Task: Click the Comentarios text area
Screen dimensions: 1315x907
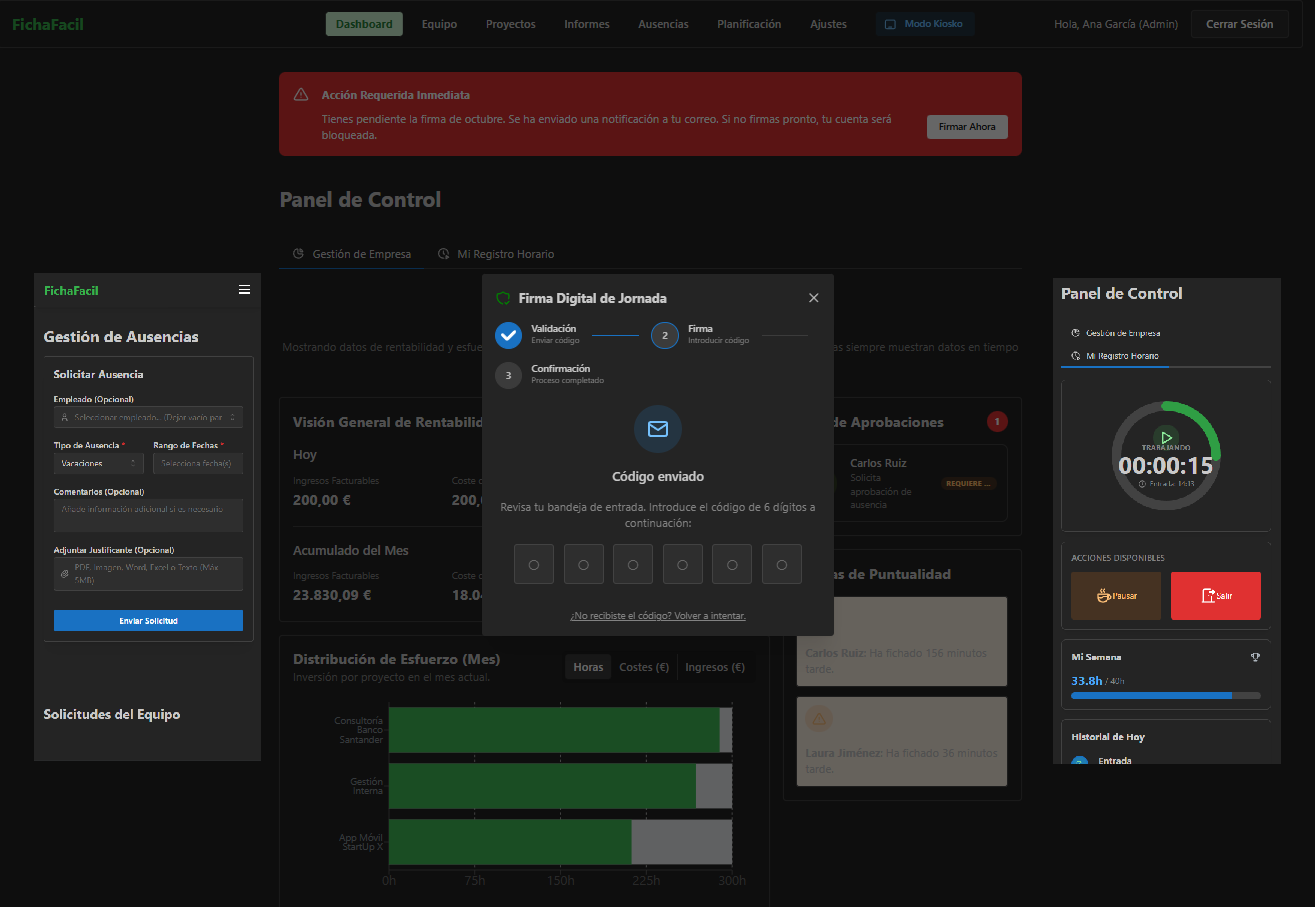Action: click(x=148, y=516)
